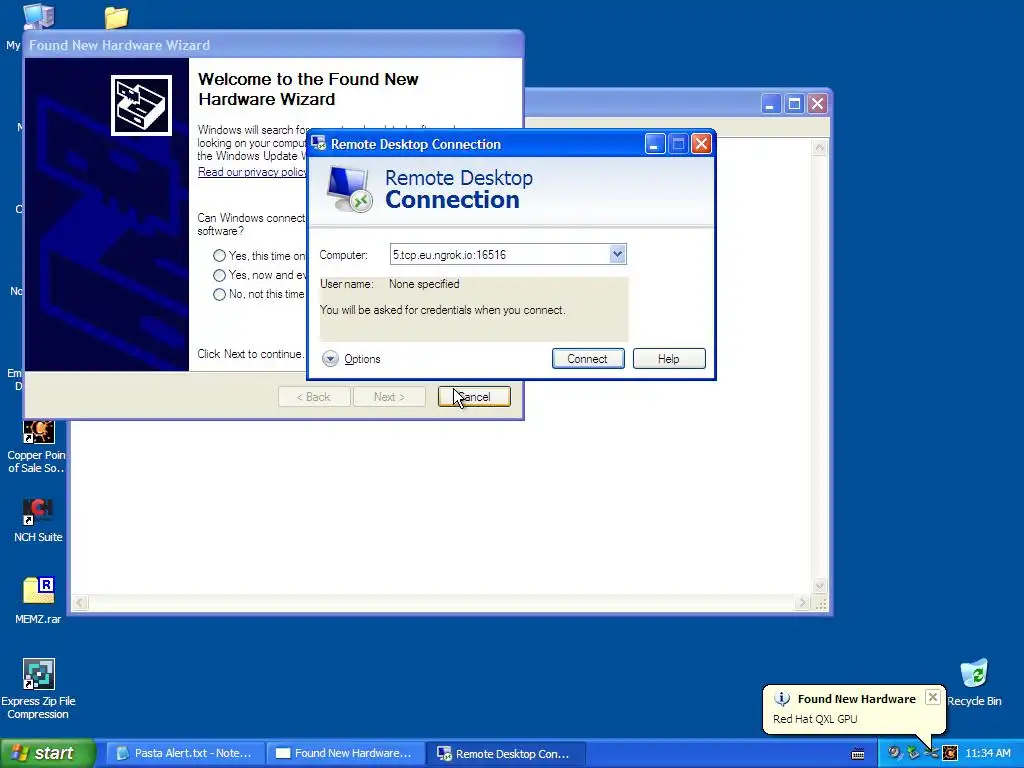The height and width of the screenshot is (768, 1024).
Task: Select 'No, not this time' radio option
Action: coord(219,295)
